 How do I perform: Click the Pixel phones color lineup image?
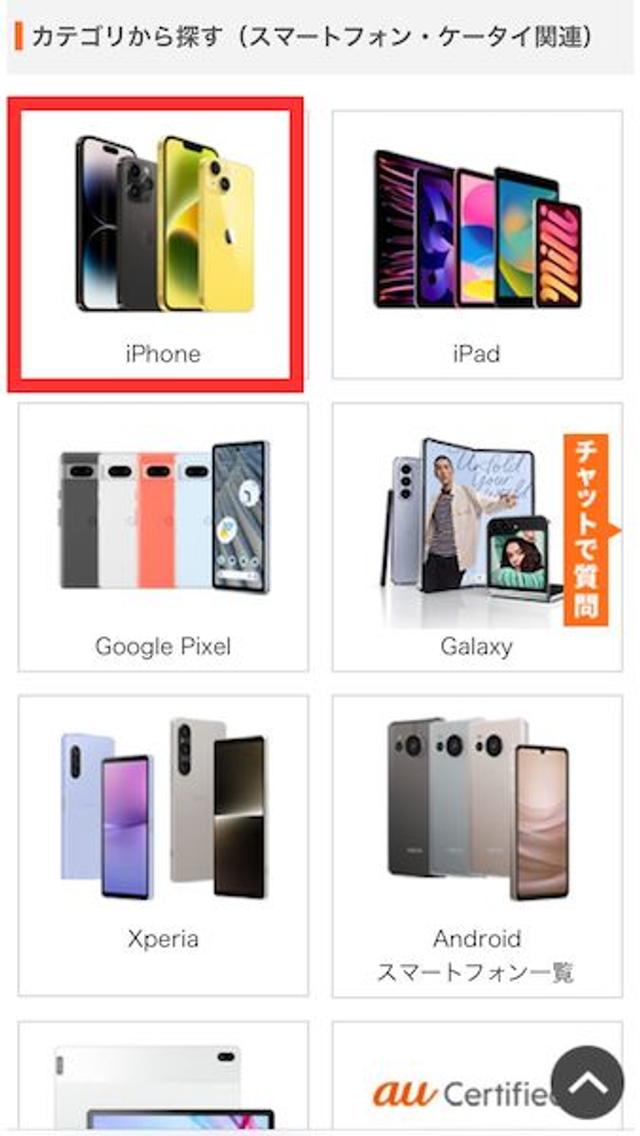(x=164, y=517)
